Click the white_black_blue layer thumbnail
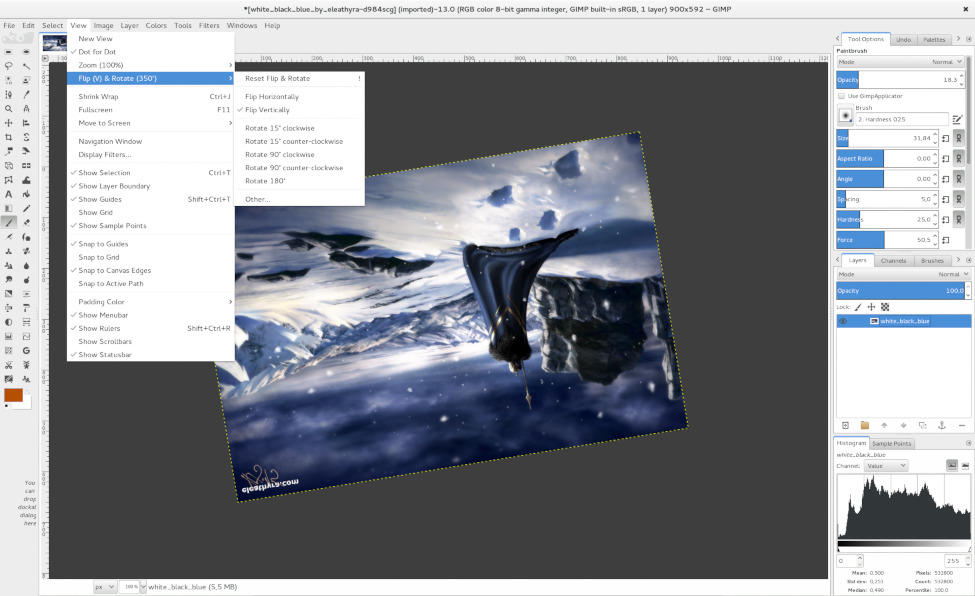Image resolution: width=975 pixels, height=596 pixels. pyautogui.click(x=874, y=321)
